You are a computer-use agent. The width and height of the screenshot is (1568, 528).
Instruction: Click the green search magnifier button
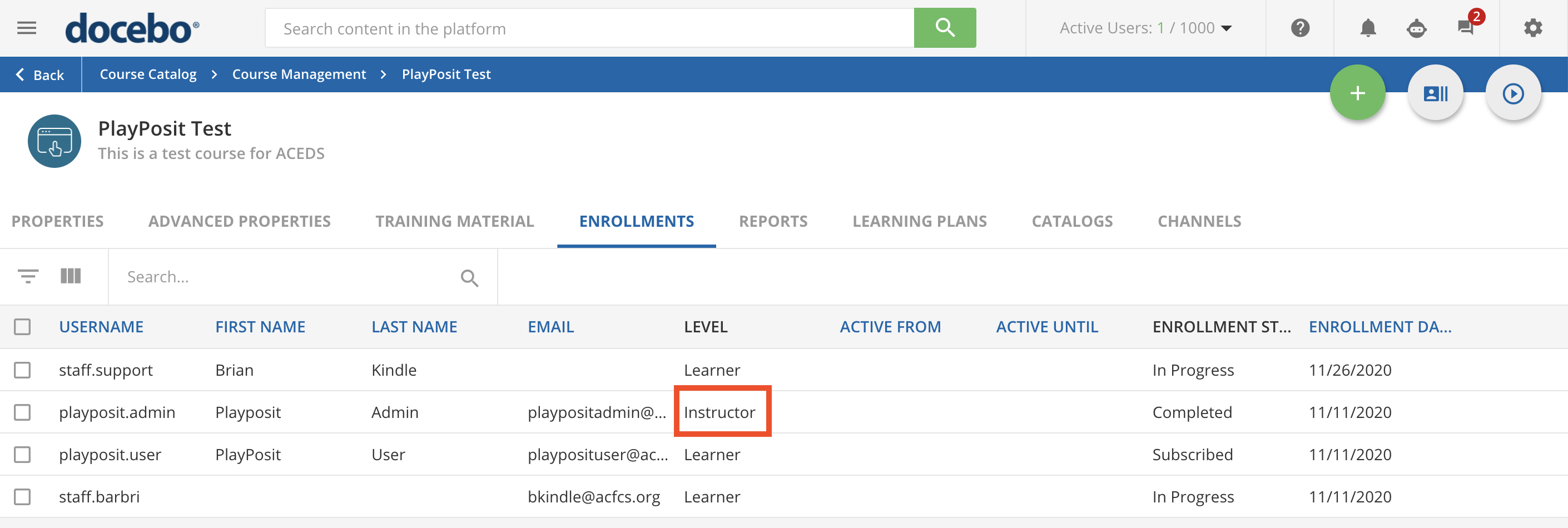944,27
